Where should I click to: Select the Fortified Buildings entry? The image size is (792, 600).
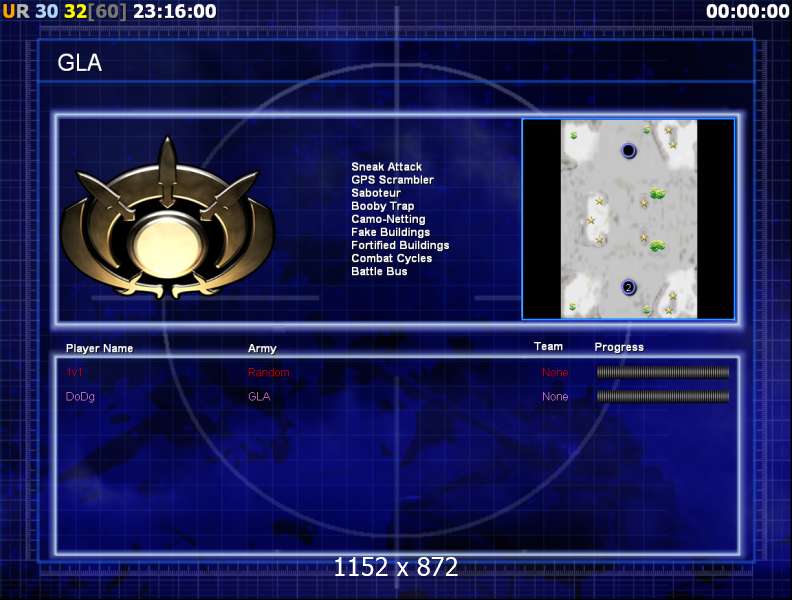coord(400,245)
